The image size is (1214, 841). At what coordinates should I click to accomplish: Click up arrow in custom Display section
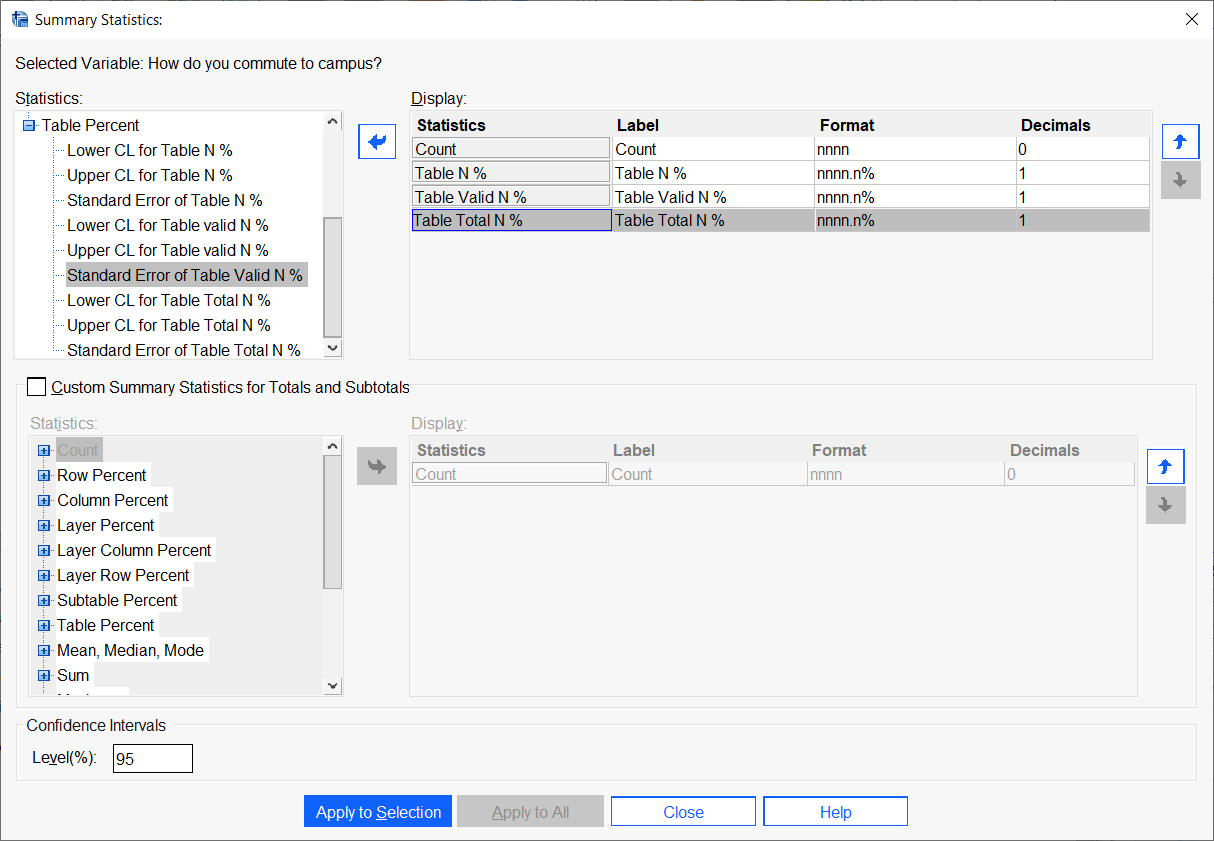coord(1165,466)
